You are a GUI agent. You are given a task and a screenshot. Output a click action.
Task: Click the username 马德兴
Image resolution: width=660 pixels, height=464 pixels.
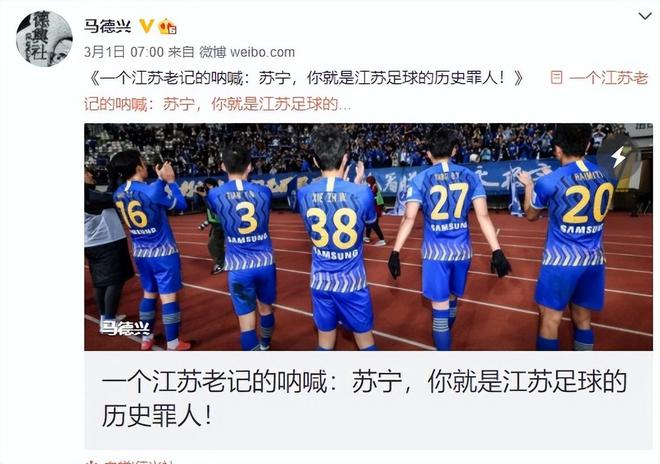point(108,27)
